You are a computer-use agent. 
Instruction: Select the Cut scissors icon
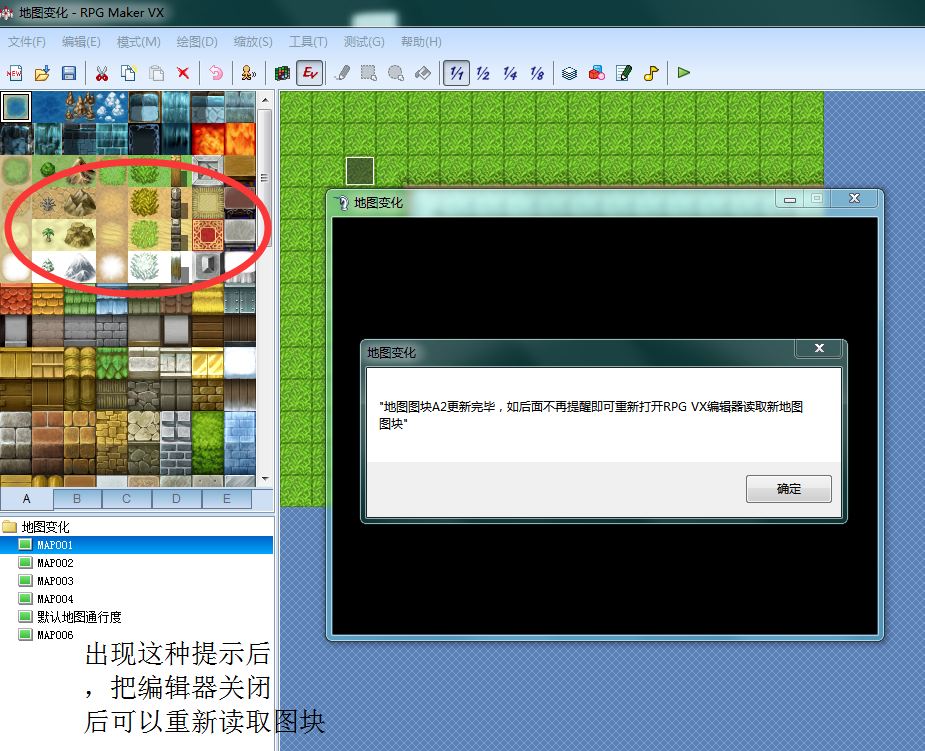coord(101,73)
